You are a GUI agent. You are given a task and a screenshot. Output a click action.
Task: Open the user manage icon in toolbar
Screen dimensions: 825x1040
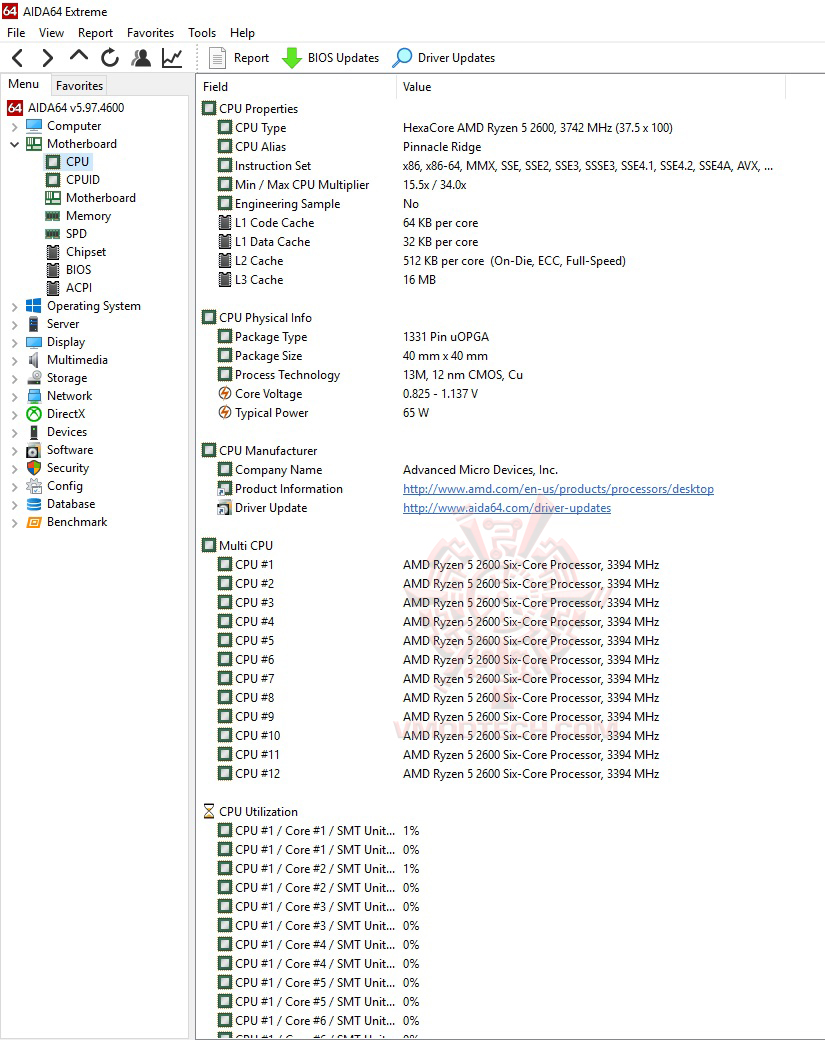coord(141,58)
